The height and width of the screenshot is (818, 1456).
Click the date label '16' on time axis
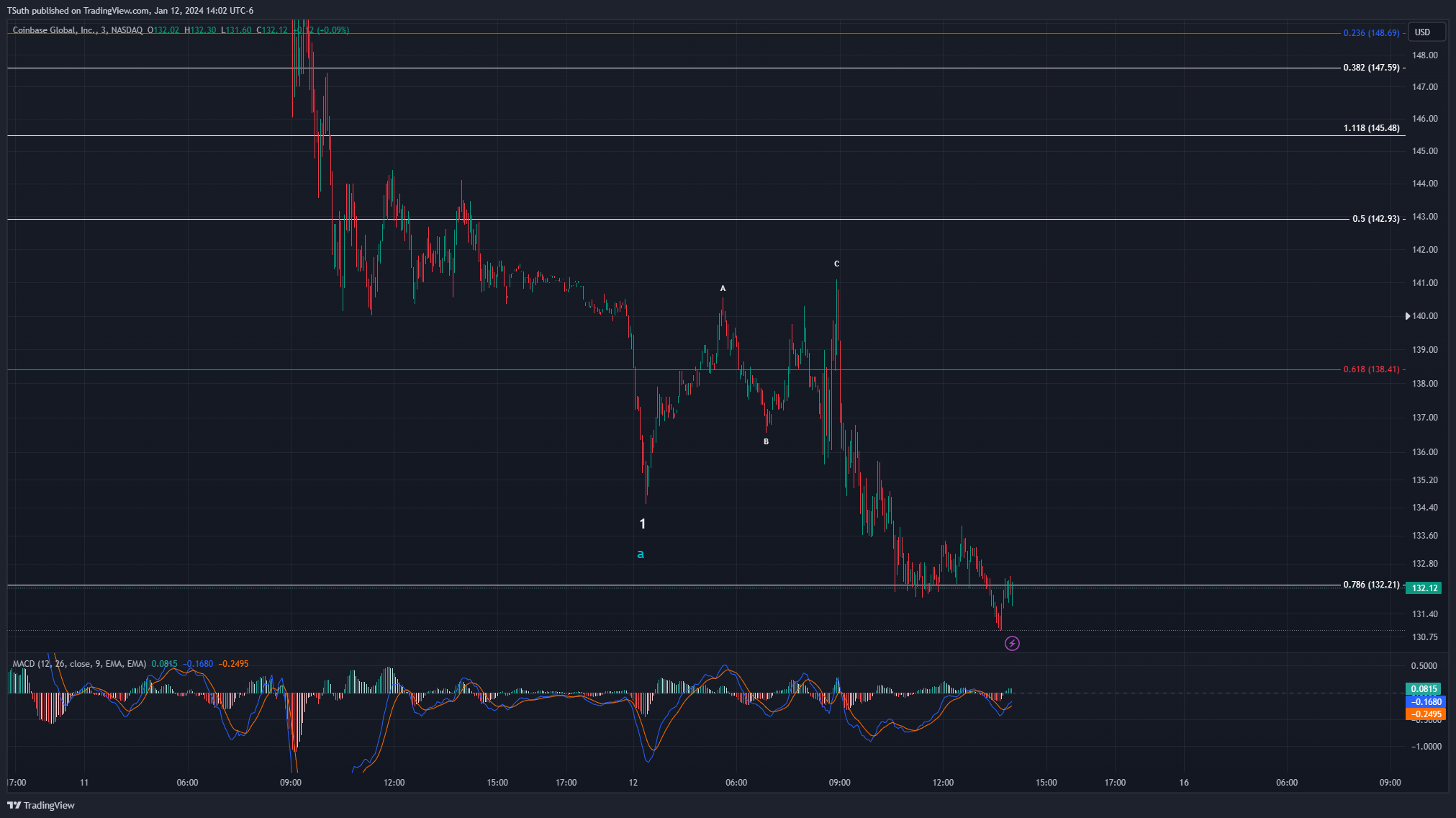(x=1184, y=783)
